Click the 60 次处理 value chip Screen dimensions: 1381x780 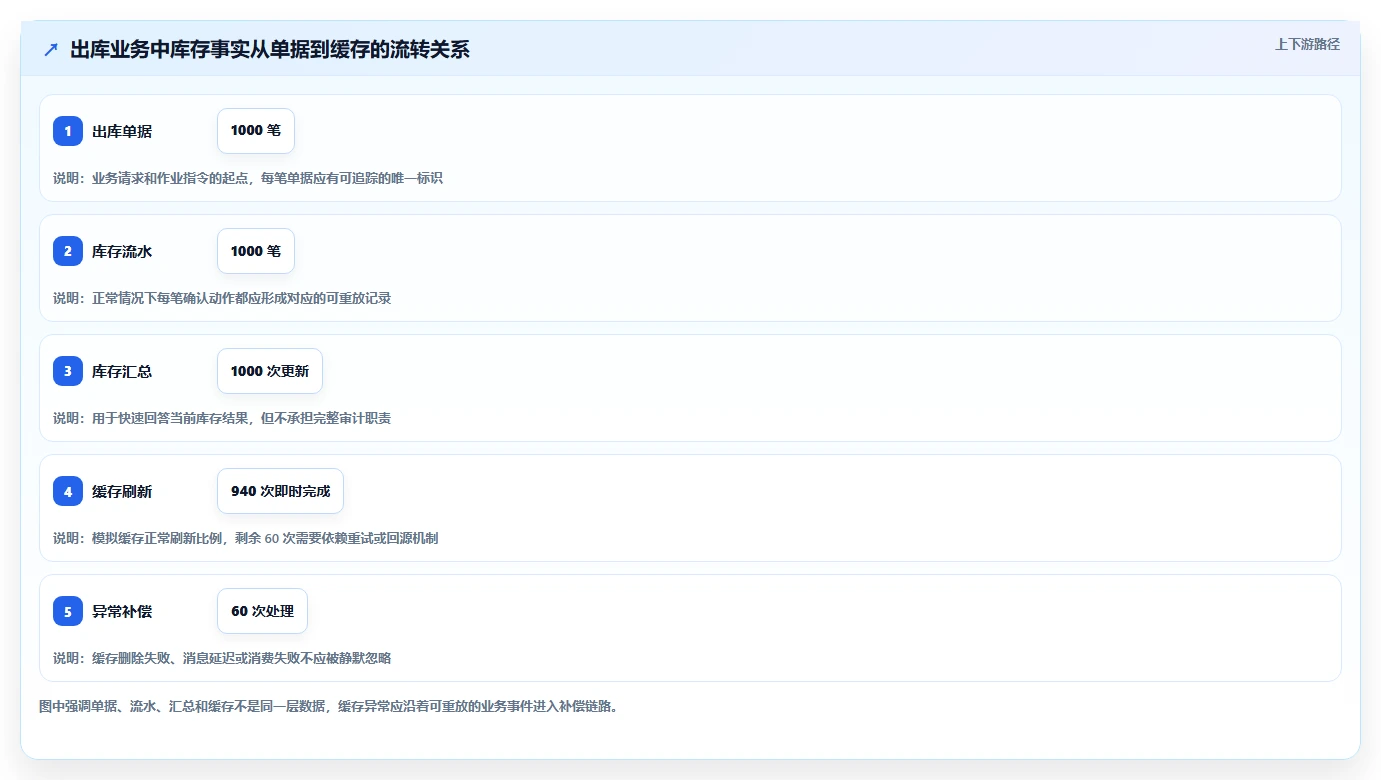262,611
